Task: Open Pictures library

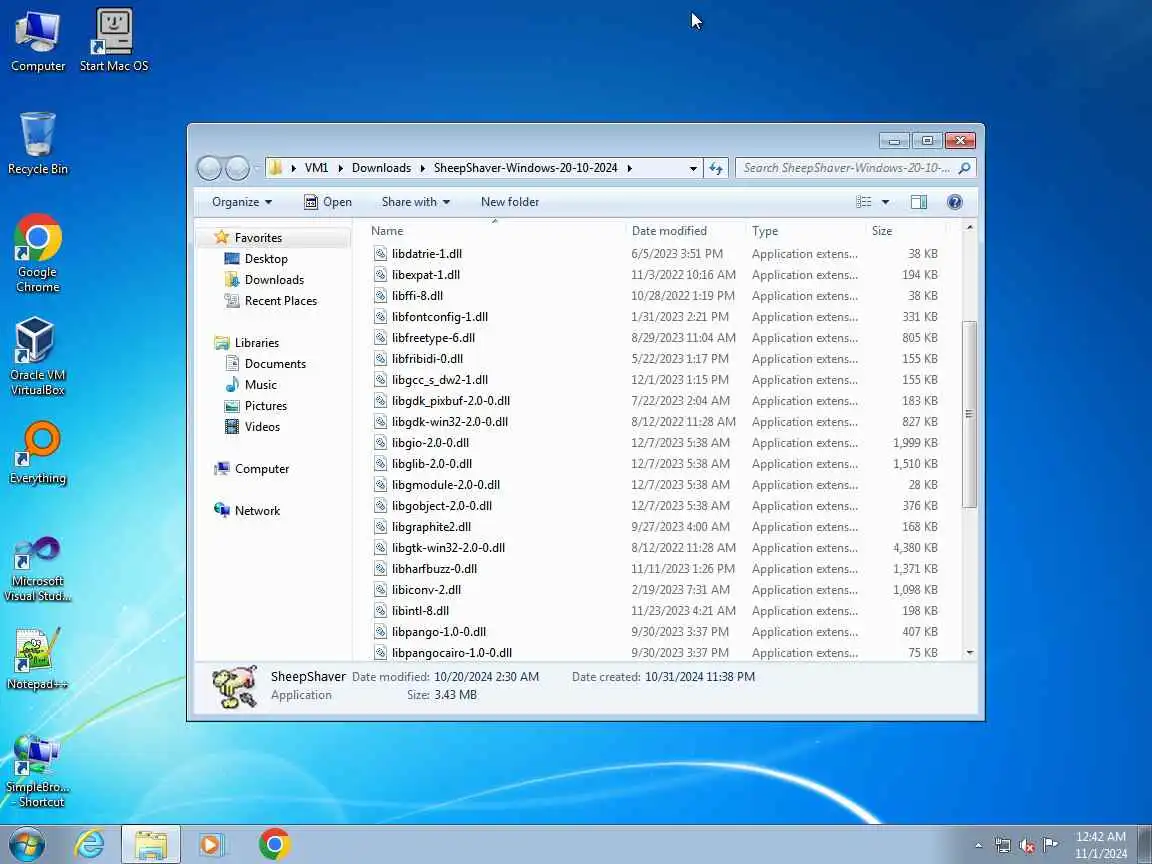Action: [265, 406]
